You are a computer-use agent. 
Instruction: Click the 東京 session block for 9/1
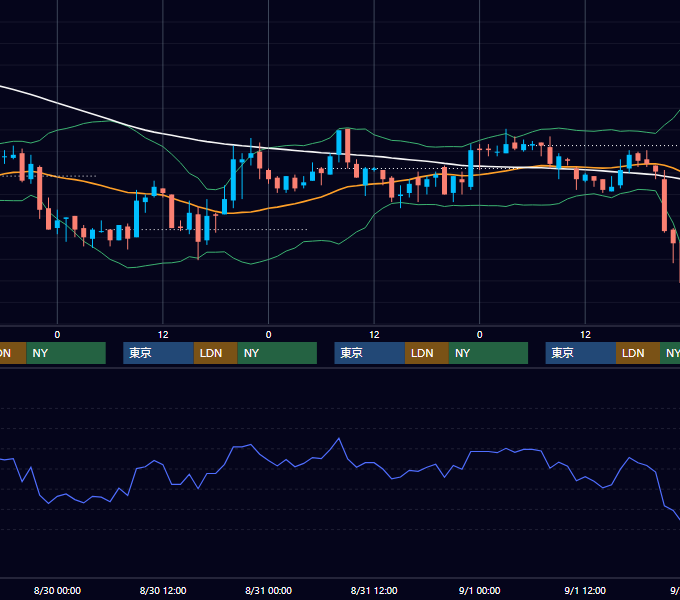point(581,353)
